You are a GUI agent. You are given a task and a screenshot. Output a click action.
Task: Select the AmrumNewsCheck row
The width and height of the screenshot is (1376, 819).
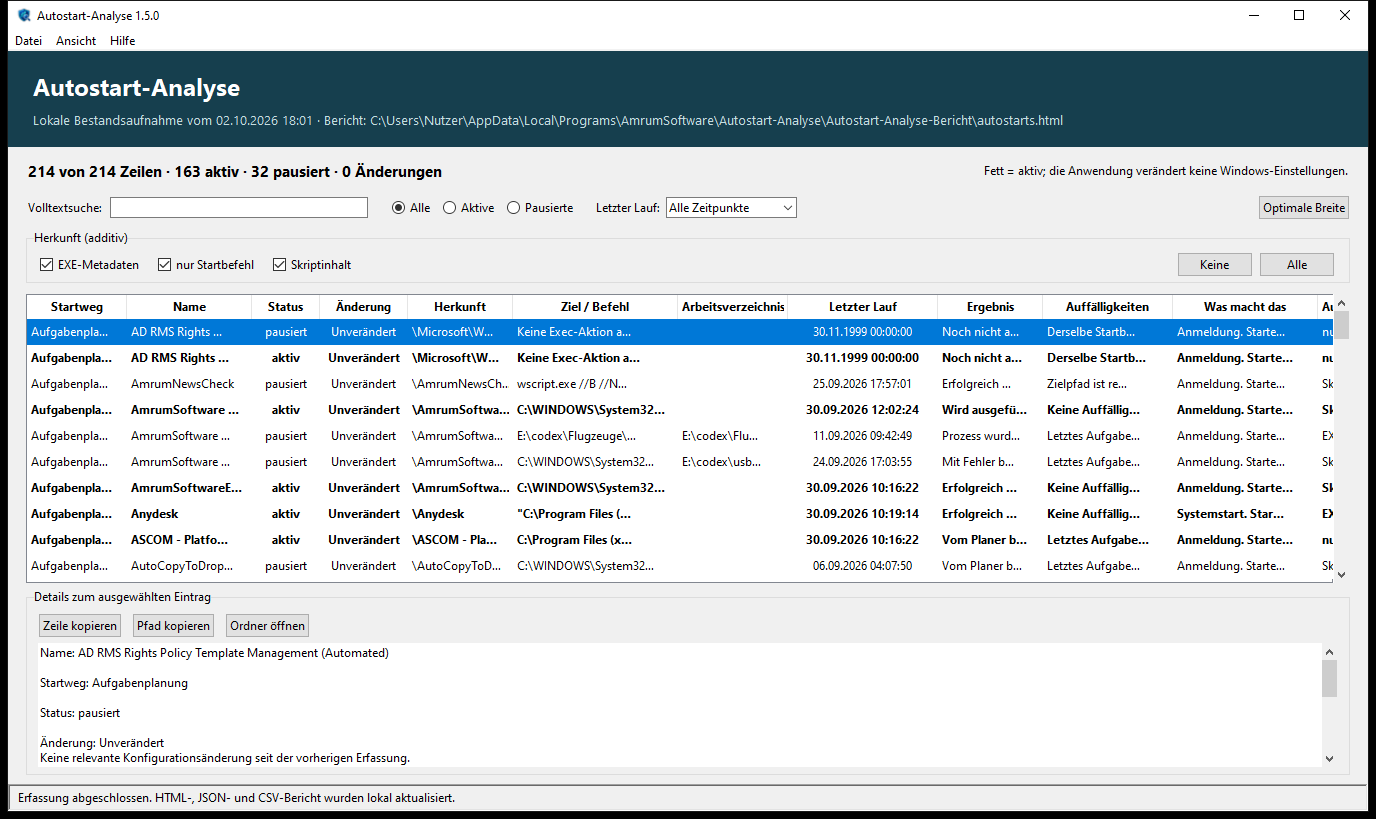pos(680,384)
